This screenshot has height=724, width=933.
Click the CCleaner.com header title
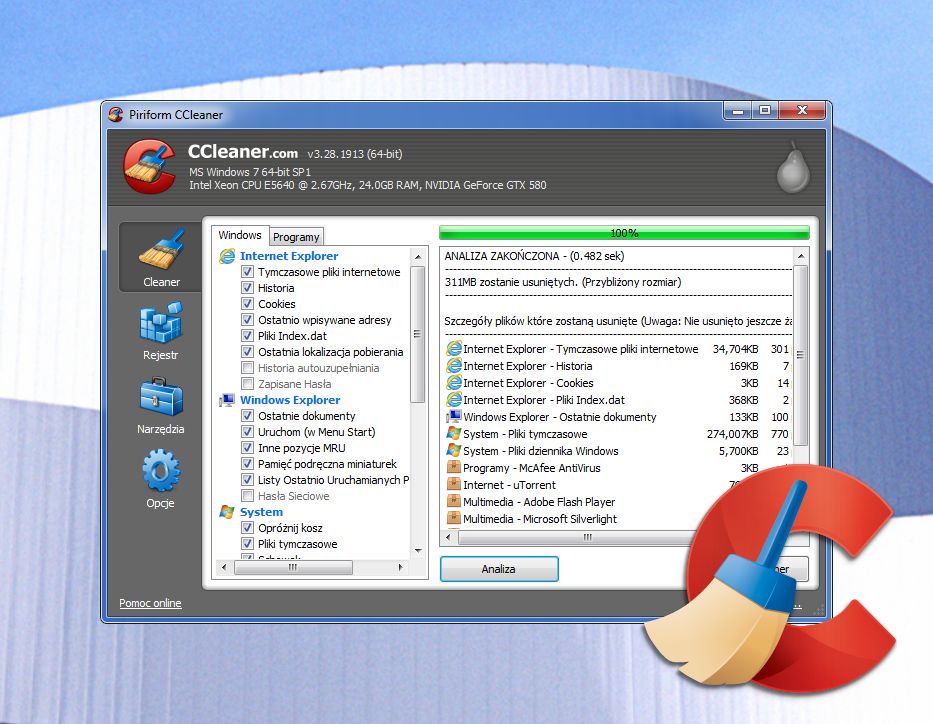[x=243, y=152]
